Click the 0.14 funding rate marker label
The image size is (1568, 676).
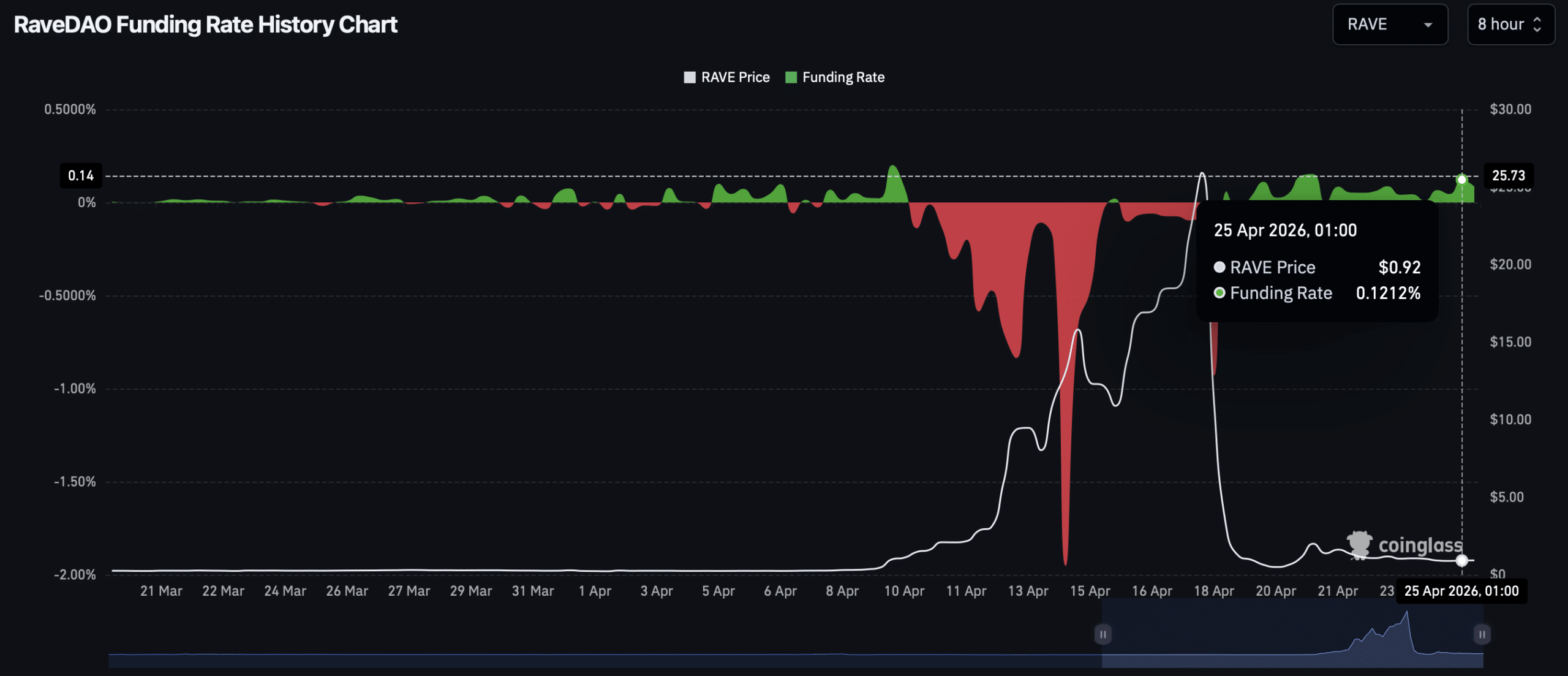pos(81,176)
